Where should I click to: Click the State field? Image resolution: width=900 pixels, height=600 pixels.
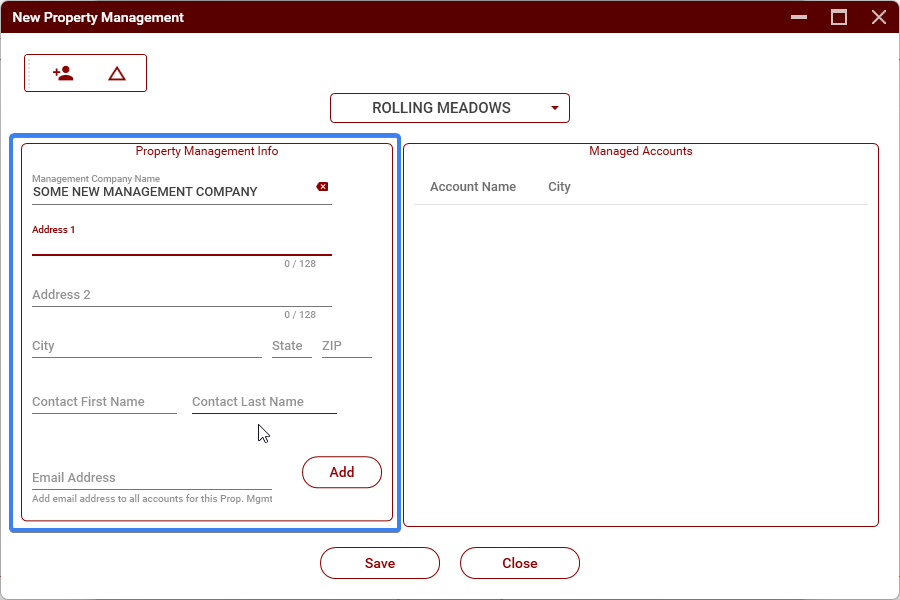pos(291,346)
